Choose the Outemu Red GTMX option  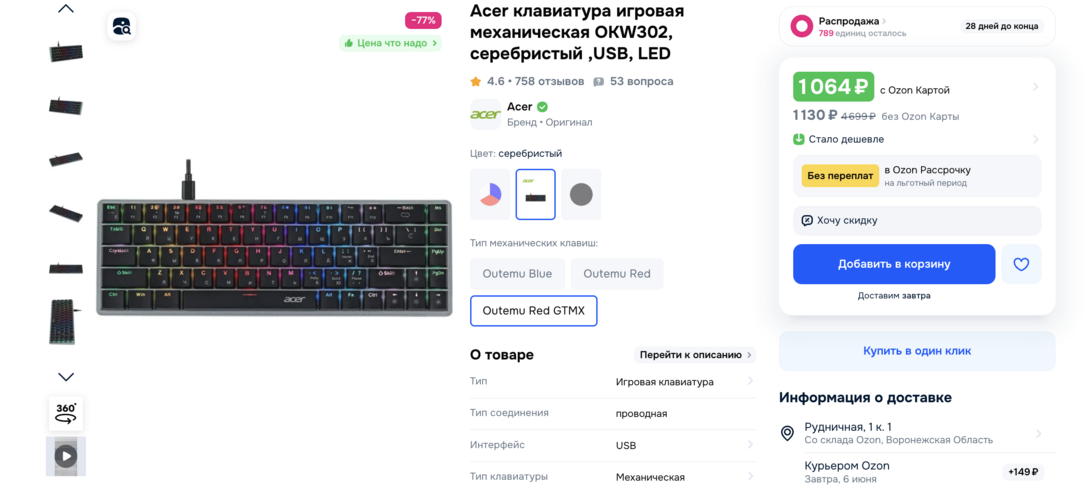[534, 311]
